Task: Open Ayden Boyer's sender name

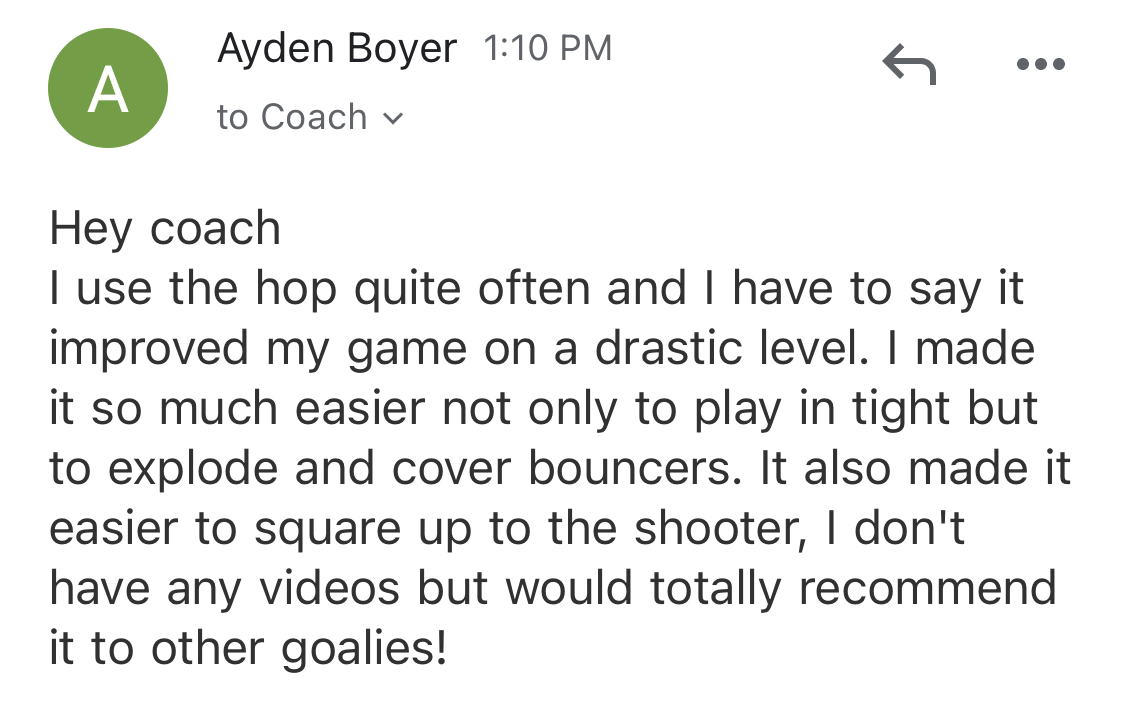Action: tap(337, 49)
